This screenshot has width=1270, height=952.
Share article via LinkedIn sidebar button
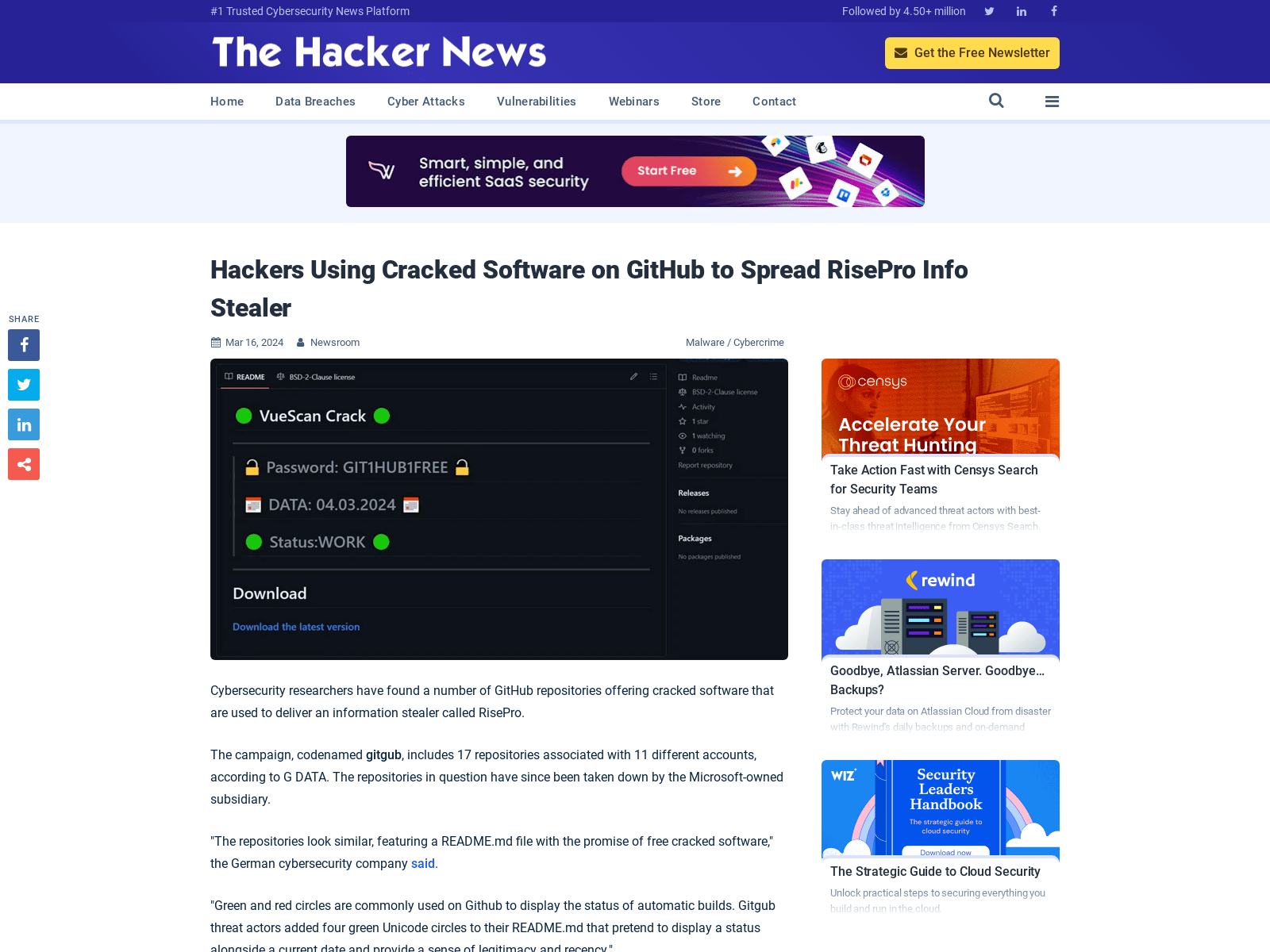(24, 424)
